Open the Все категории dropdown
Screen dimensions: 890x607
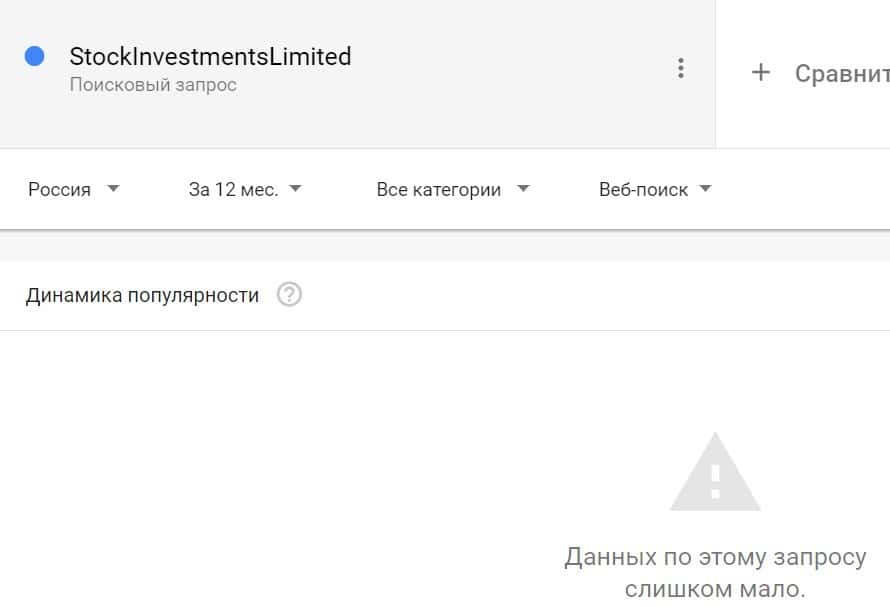click(x=438, y=189)
